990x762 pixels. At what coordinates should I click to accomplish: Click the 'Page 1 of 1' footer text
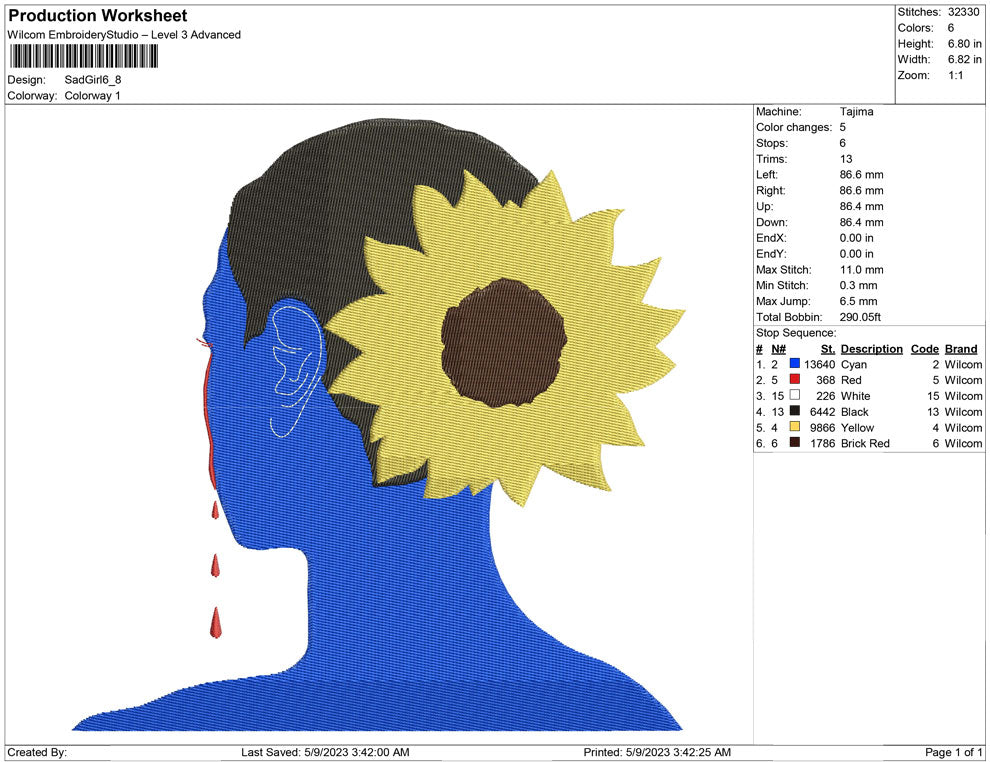953,752
